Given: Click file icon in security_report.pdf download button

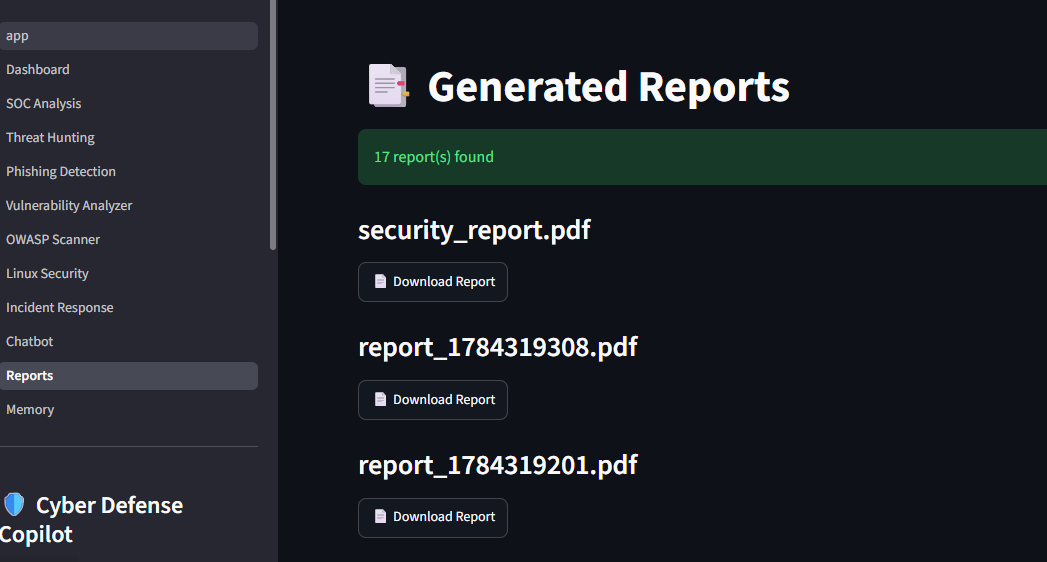Looking at the screenshot, I should (x=380, y=282).
